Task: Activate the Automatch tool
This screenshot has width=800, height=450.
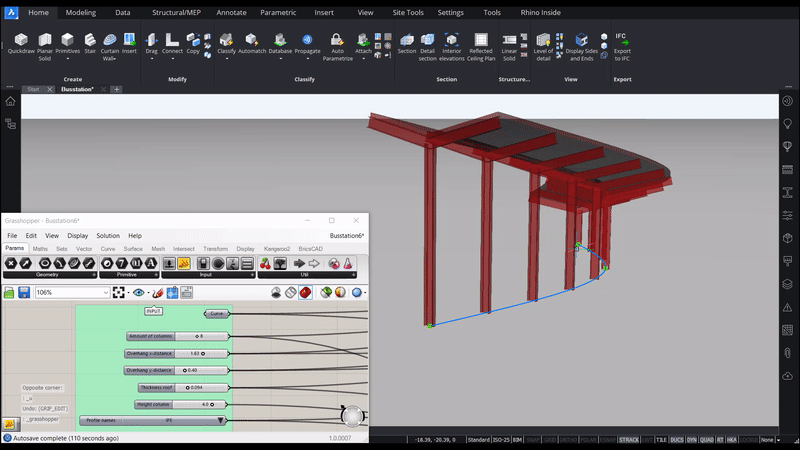Action: 253,42
